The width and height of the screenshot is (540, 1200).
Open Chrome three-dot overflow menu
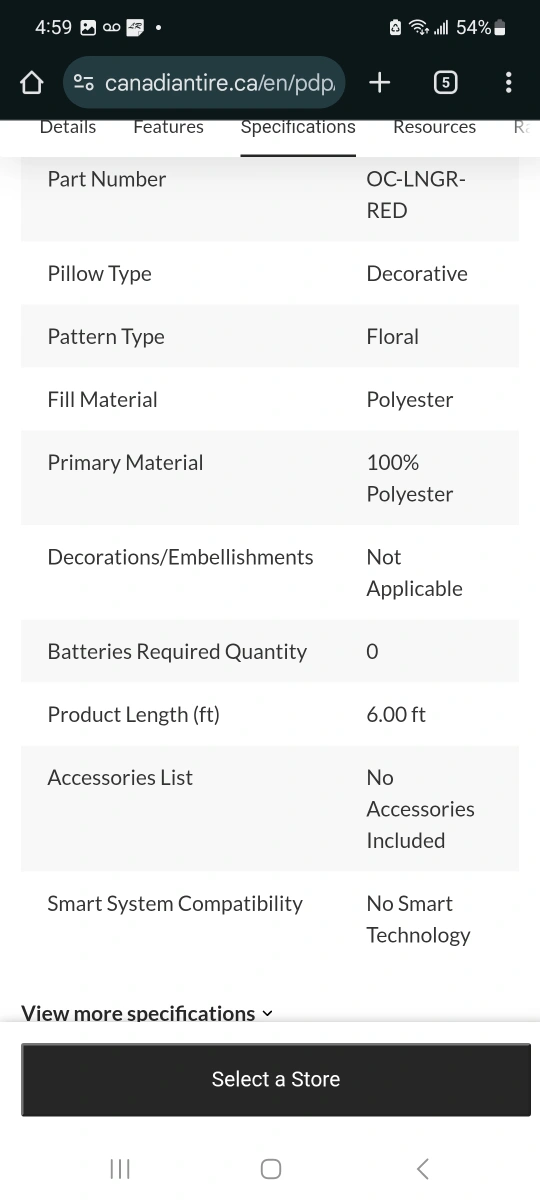click(x=509, y=83)
